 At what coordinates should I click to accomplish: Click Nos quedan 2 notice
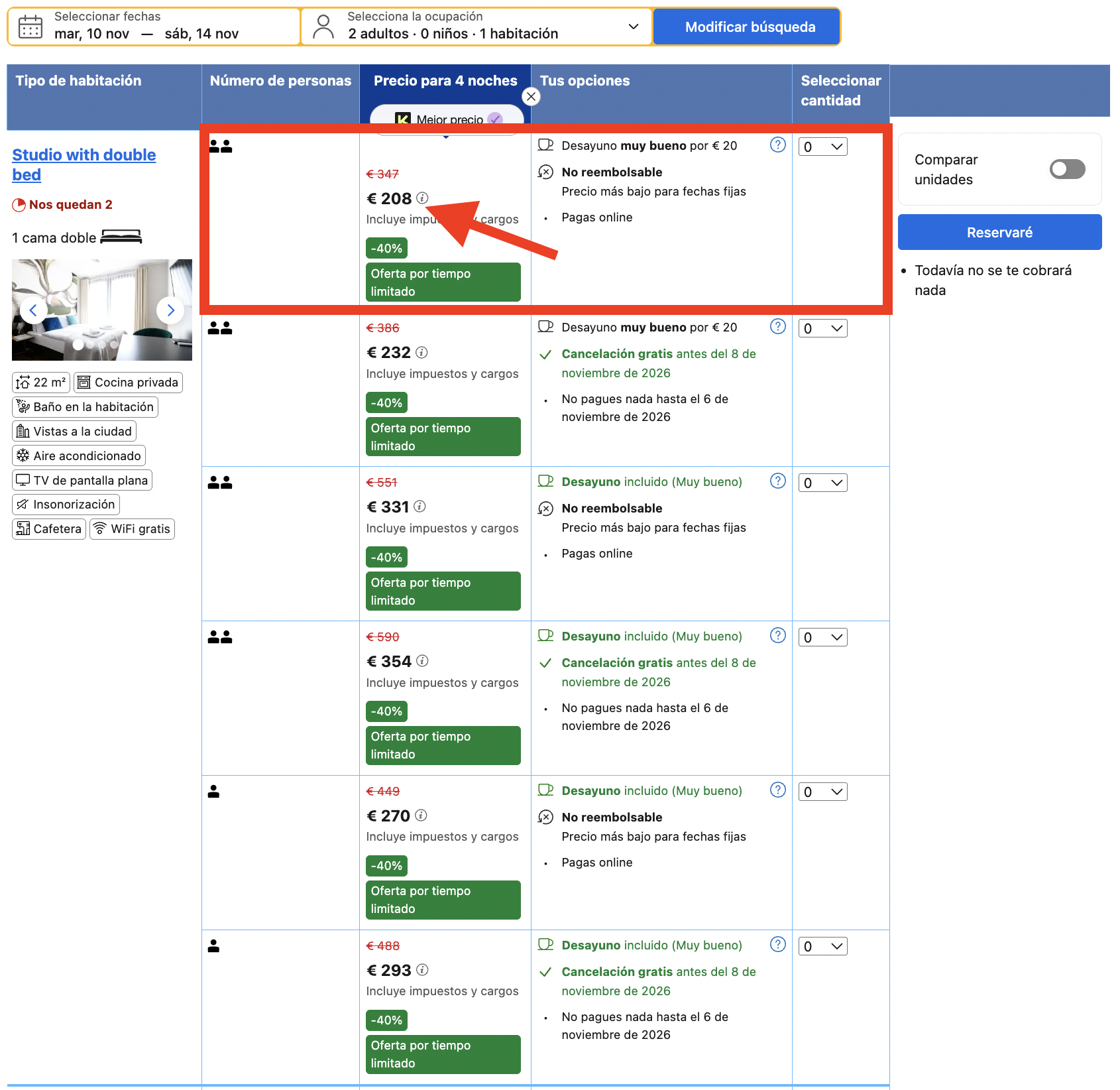[x=62, y=205]
